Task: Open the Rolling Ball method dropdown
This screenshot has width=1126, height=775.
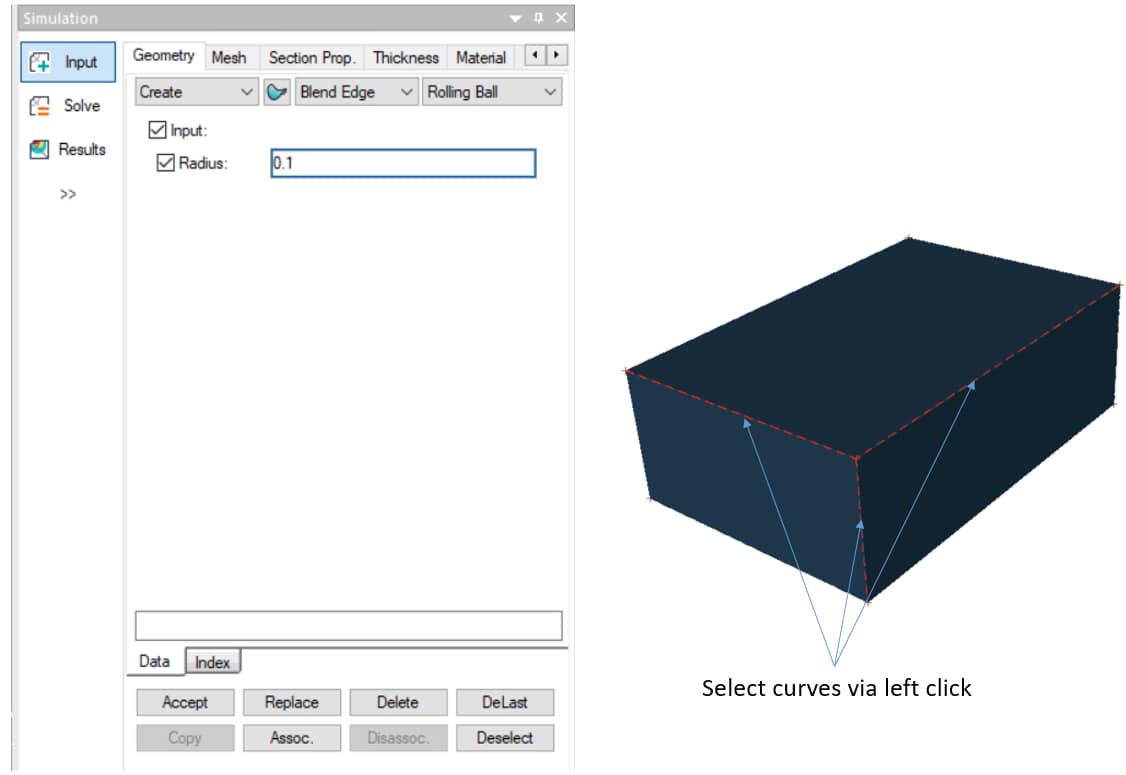Action: [491, 93]
